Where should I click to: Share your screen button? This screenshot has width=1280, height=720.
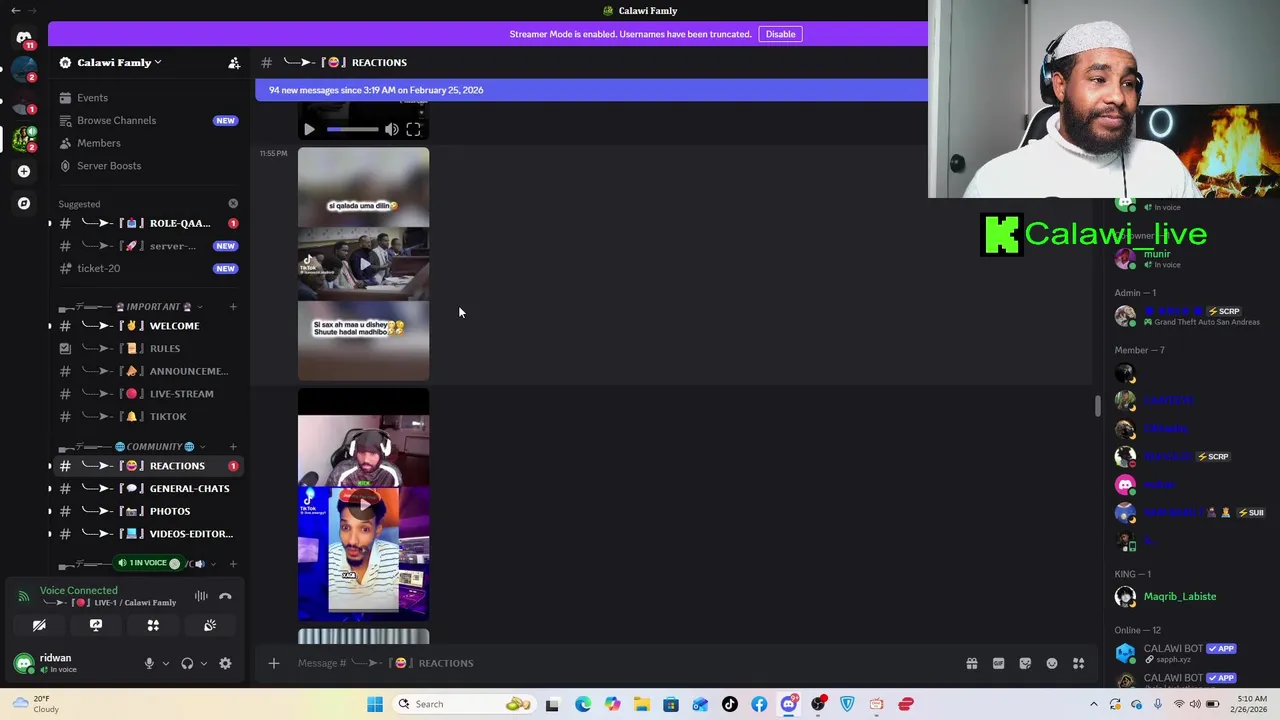click(x=96, y=625)
